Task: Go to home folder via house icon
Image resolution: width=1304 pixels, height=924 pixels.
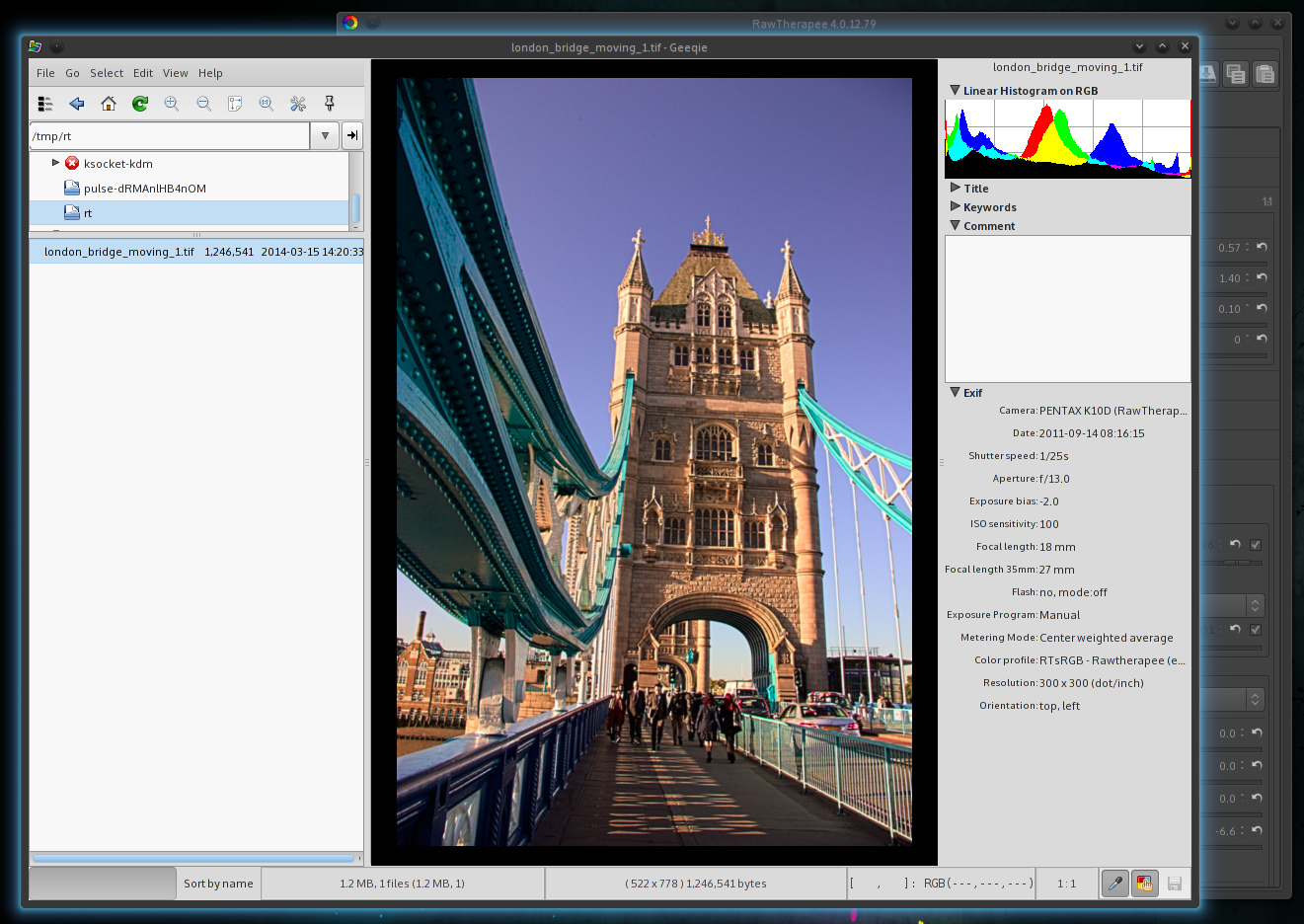Action: [109, 104]
